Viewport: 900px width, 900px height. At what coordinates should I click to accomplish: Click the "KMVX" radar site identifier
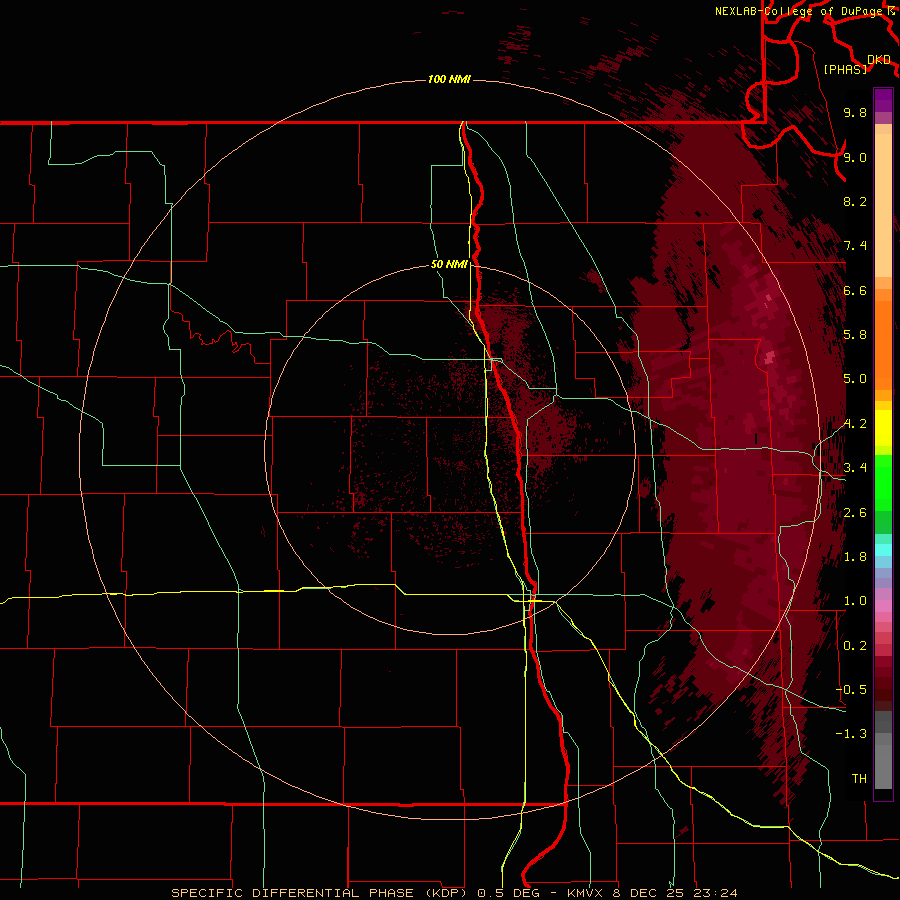(x=584, y=893)
